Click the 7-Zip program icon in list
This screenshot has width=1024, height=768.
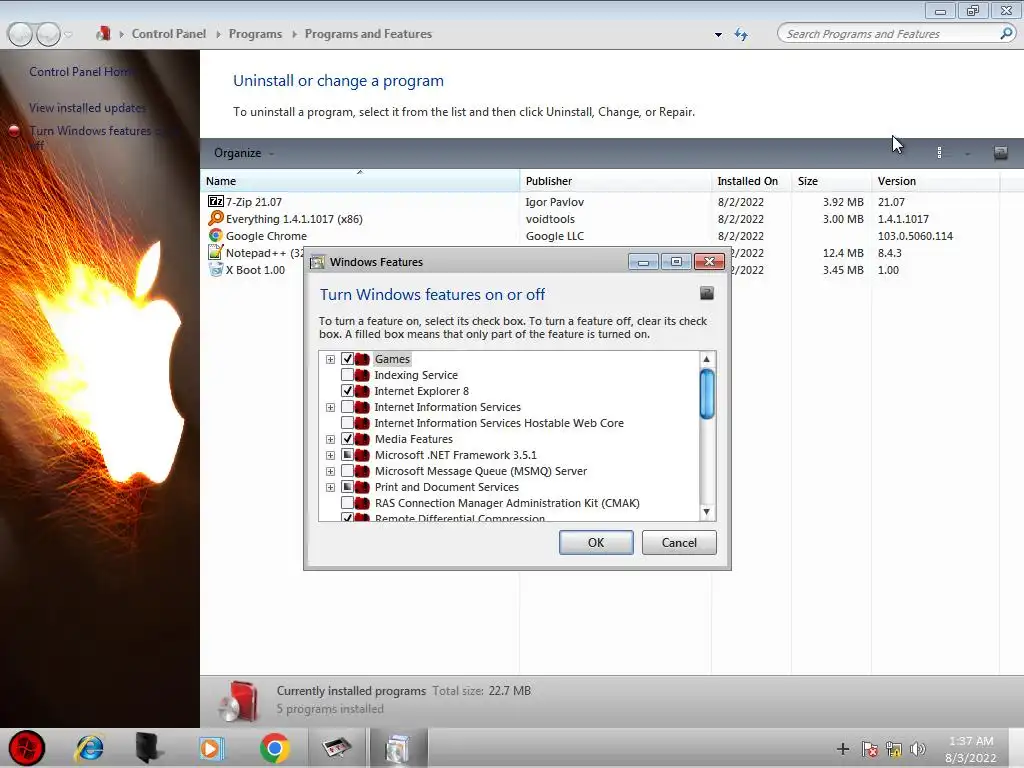tap(216, 202)
